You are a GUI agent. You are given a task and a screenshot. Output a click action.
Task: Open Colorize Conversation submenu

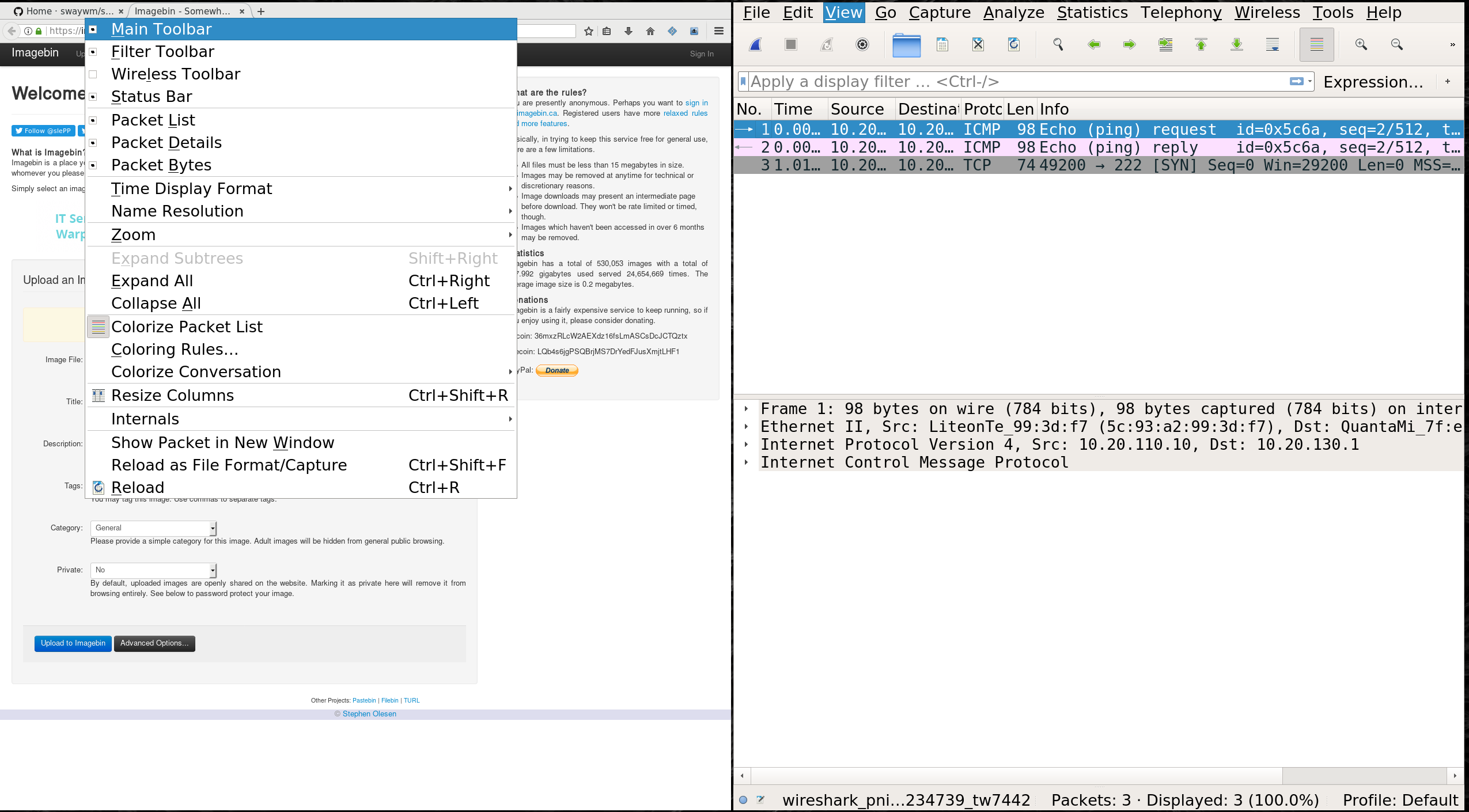point(301,371)
